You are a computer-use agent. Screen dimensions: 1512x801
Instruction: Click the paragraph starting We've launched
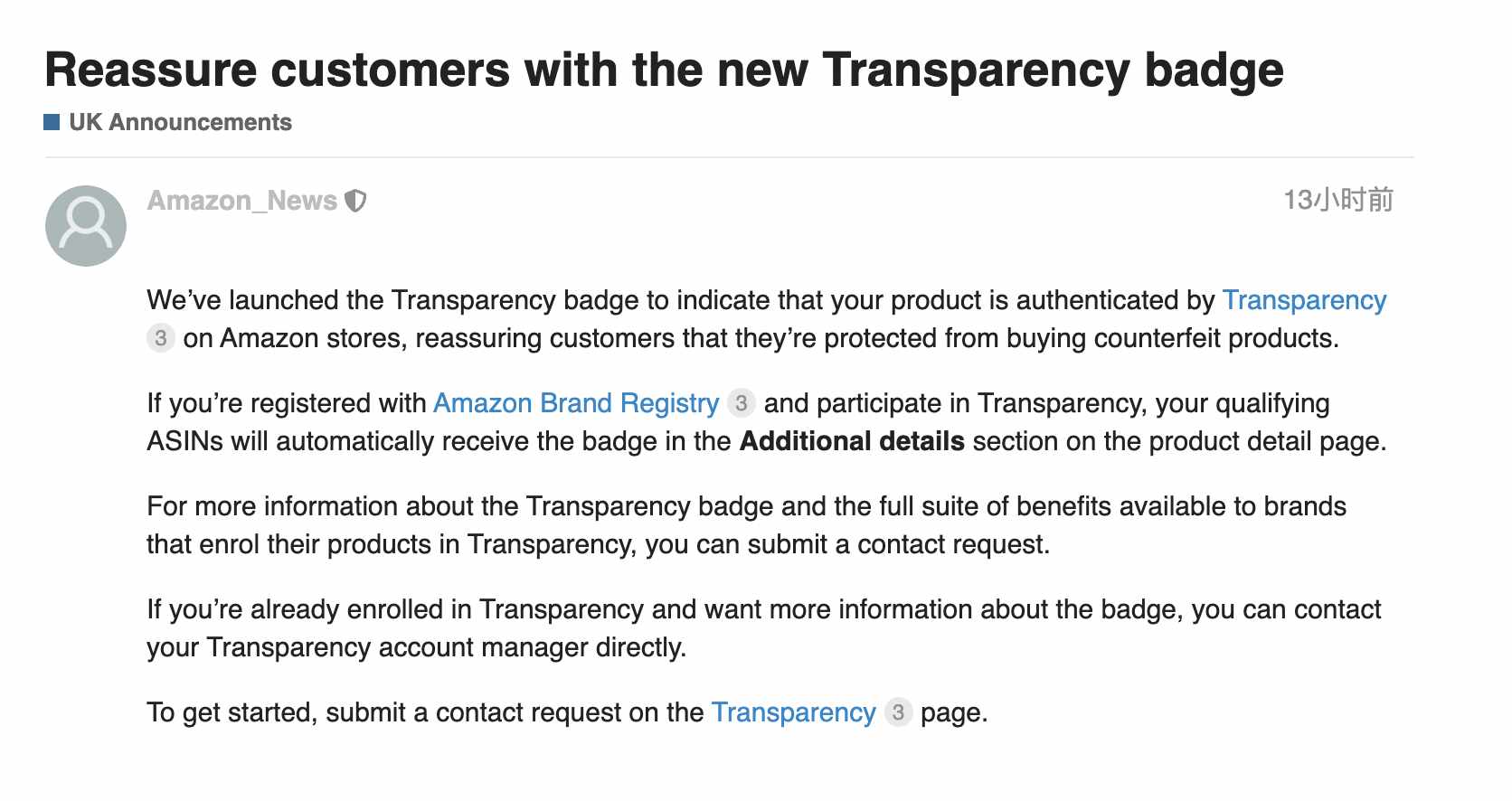tap(767, 319)
